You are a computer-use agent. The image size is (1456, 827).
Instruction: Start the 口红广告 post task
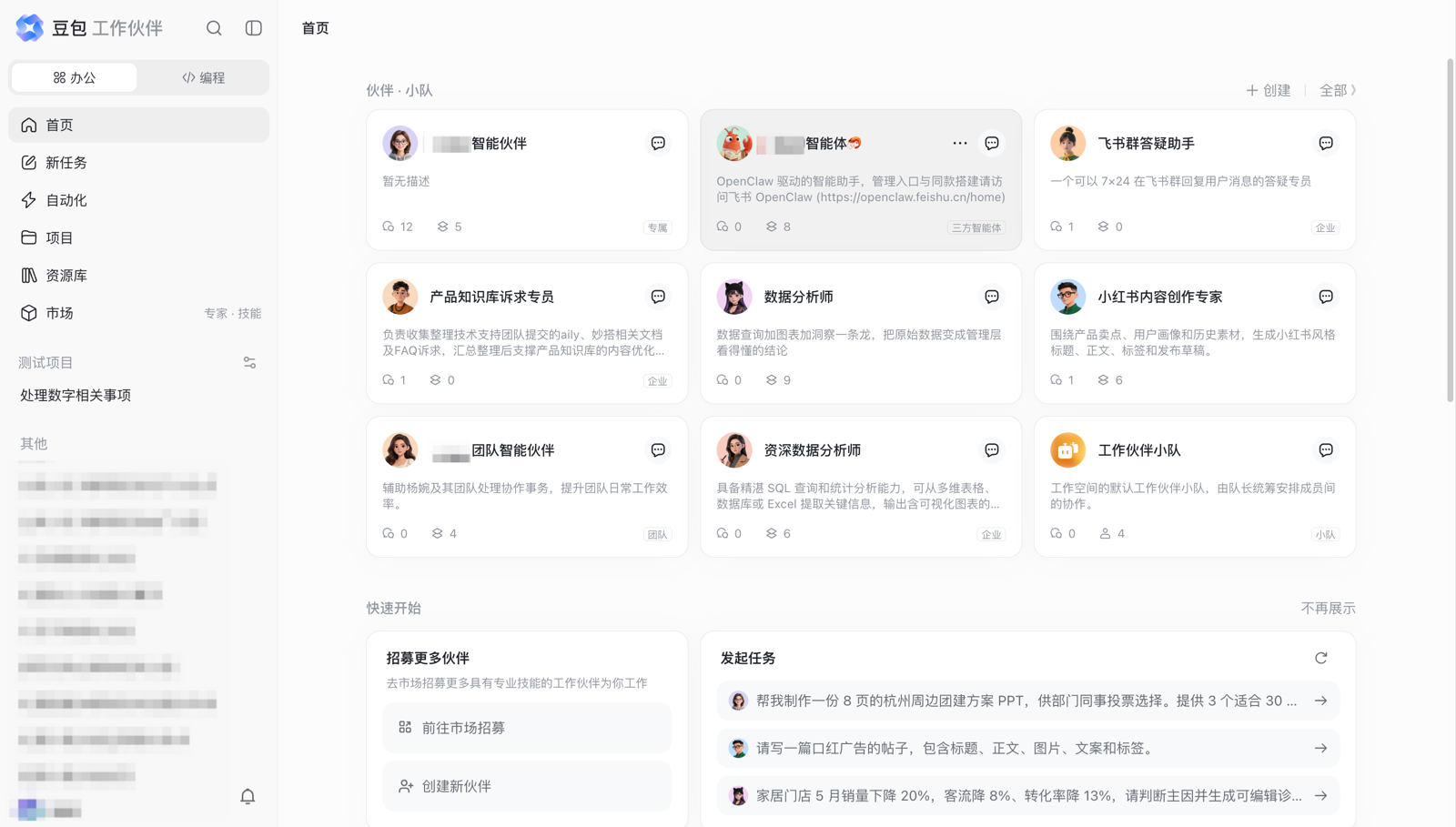click(1028, 749)
